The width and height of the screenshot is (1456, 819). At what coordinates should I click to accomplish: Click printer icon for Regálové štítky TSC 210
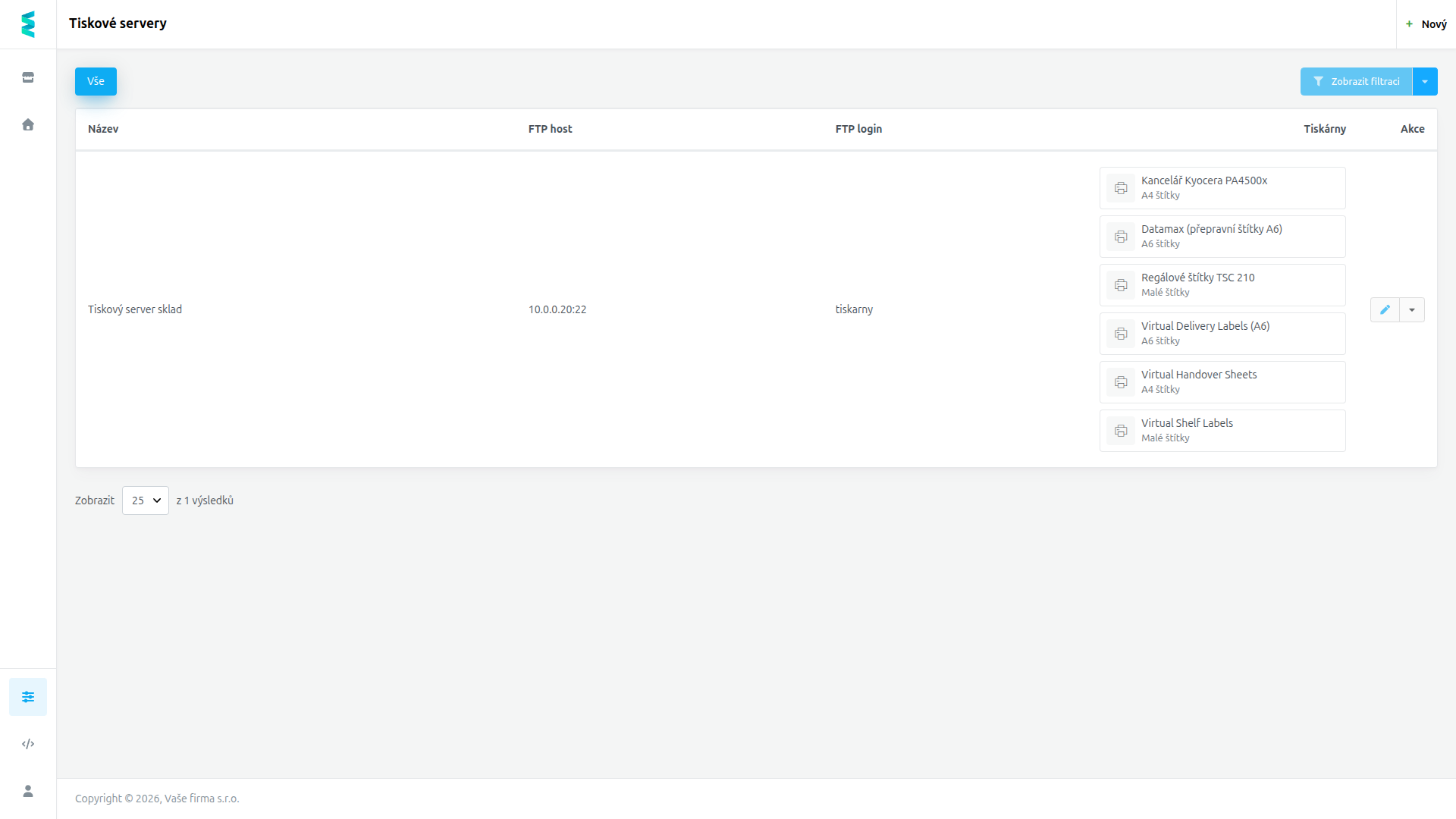pos(1121,285)
